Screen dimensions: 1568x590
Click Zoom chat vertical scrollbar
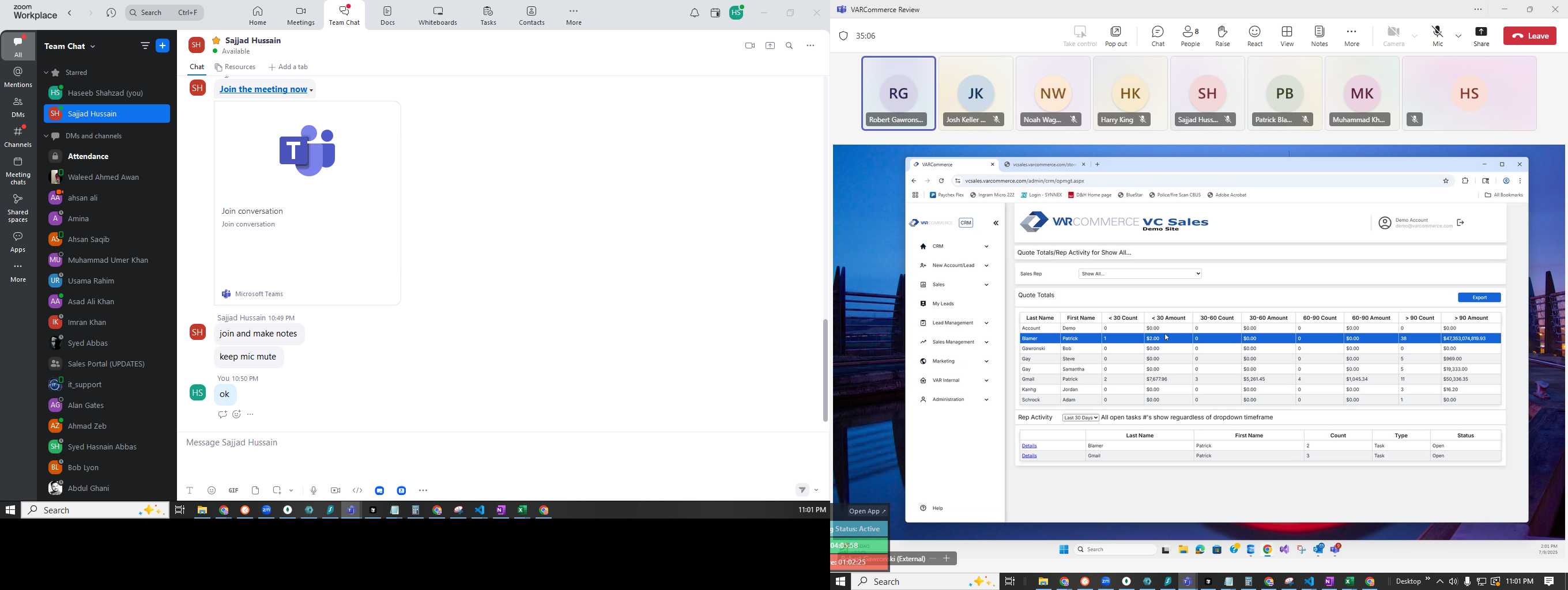tap(826, 370)
